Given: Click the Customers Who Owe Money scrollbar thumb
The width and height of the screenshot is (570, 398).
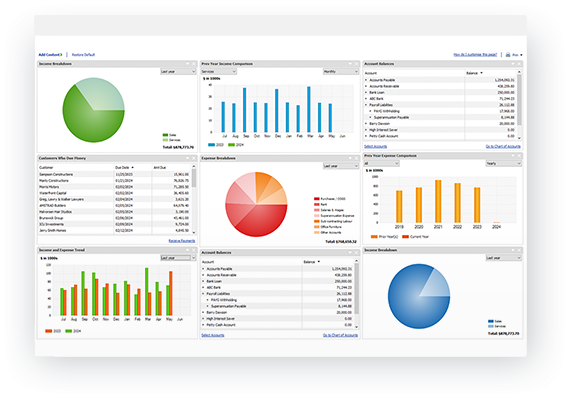Looking at the screenshot, I should click(x=194, y=178).
